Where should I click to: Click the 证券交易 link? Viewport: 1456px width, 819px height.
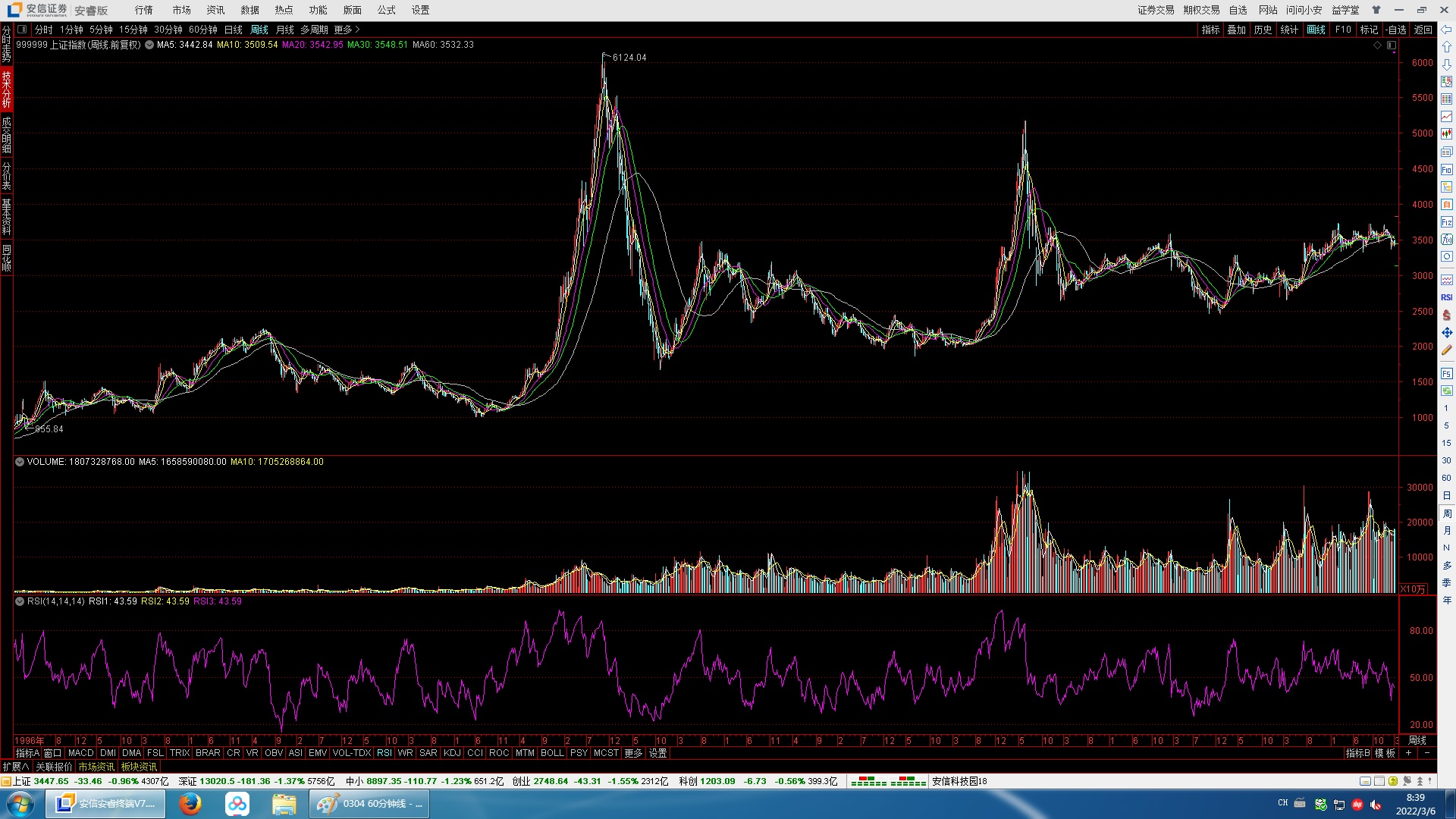coord(1155,10)
